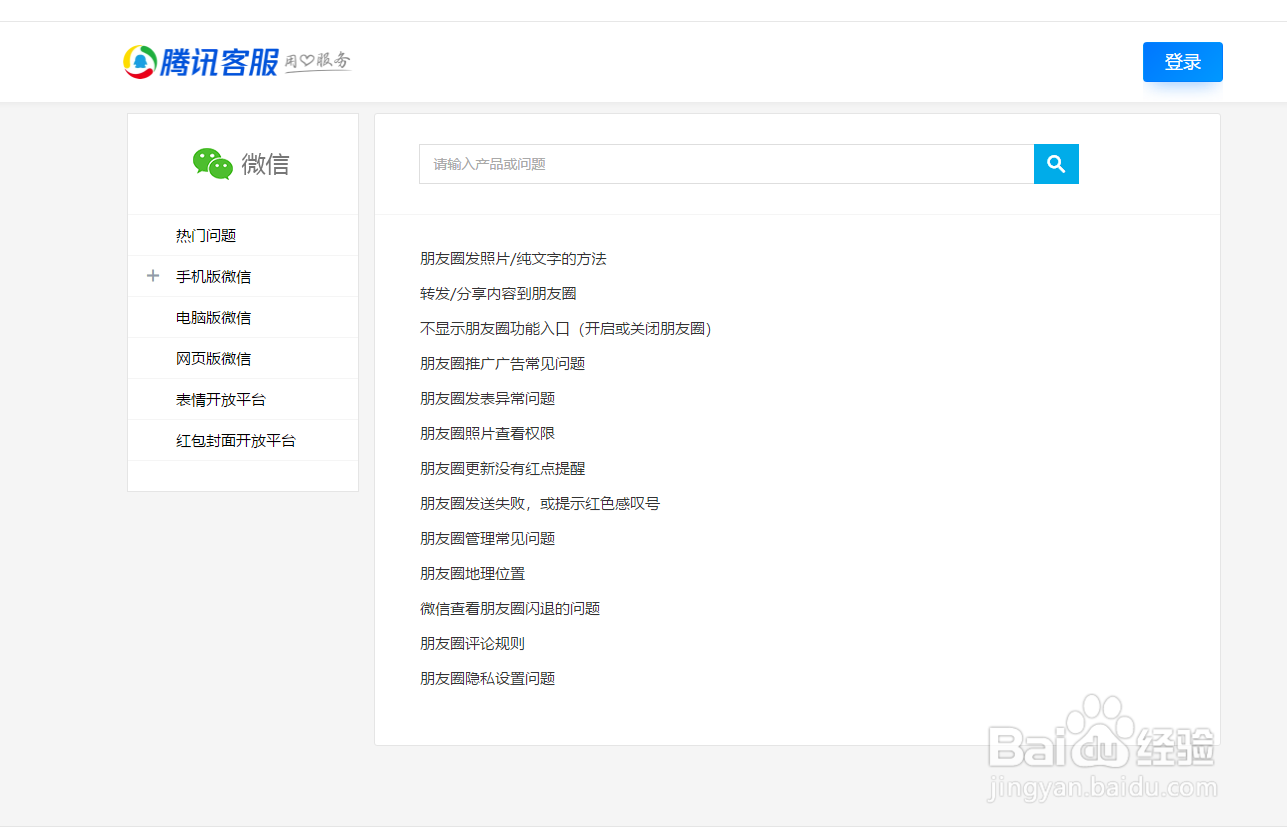Open 朋友圈照片查看权限 article
Viewport: 1287px width, 831px height.
[x=488, y=434]
